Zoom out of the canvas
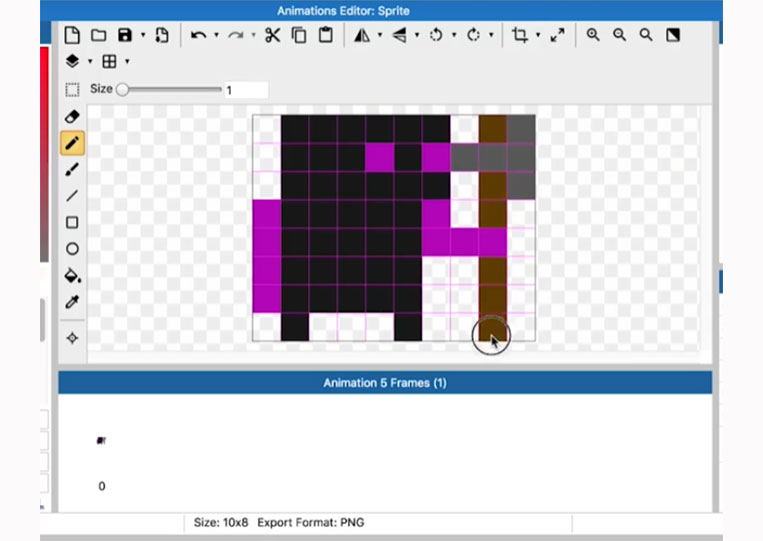Image resolution: width=763 pixels, height=541 pixels. pos(619,35)
